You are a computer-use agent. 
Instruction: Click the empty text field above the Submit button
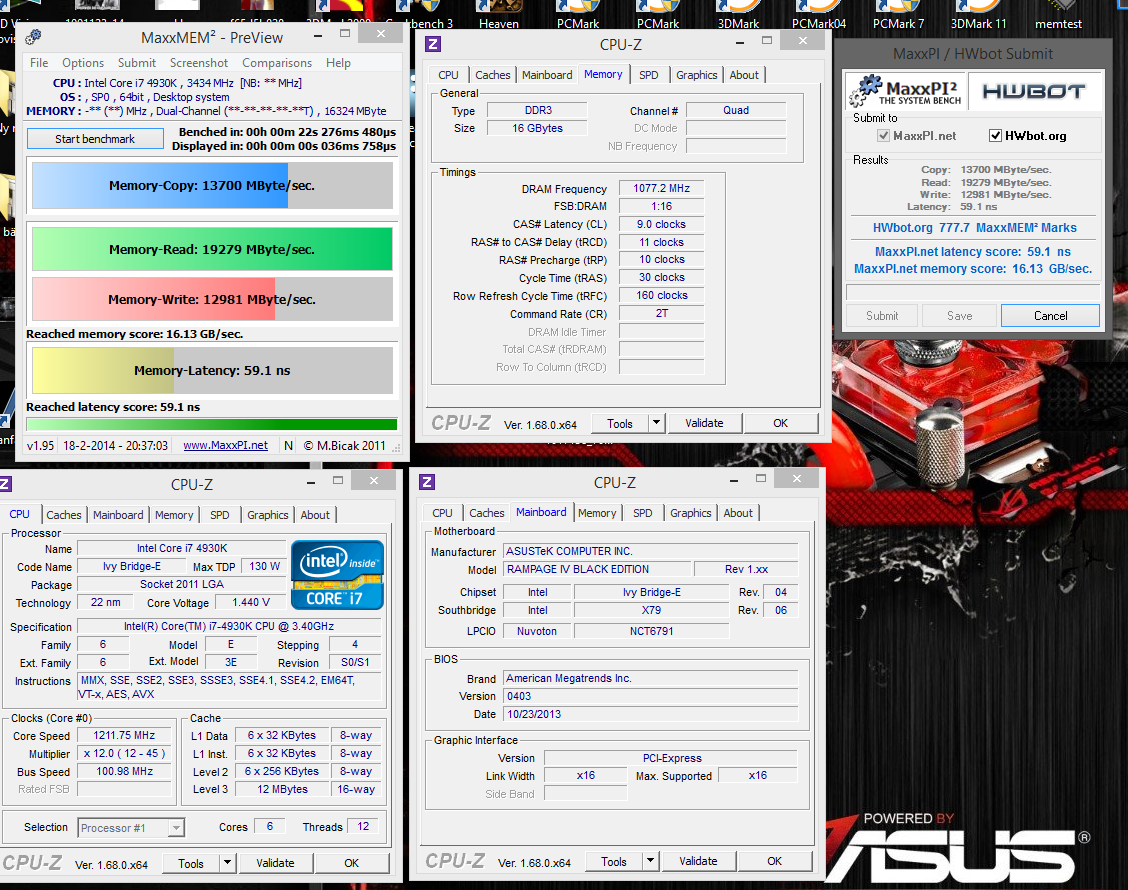pyautogui.click(x=973, y=292)
